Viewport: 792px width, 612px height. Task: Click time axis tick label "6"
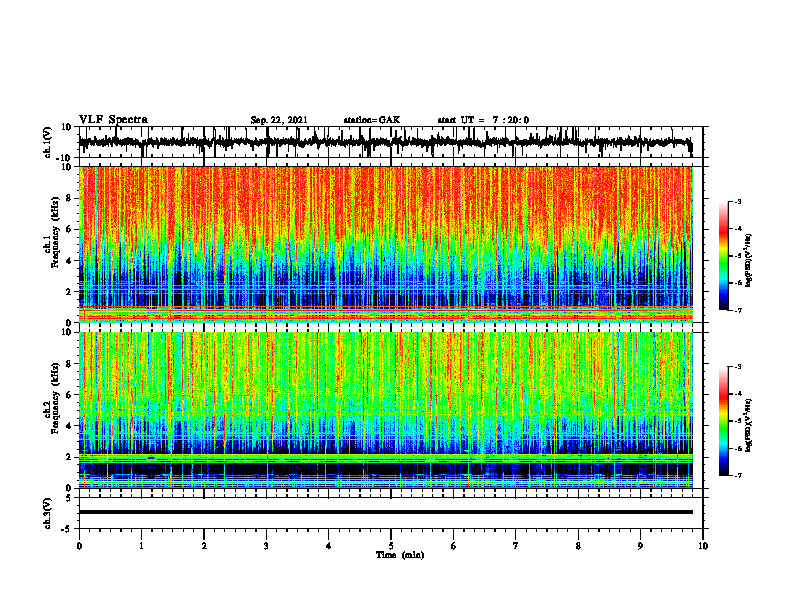coord(454,546)
